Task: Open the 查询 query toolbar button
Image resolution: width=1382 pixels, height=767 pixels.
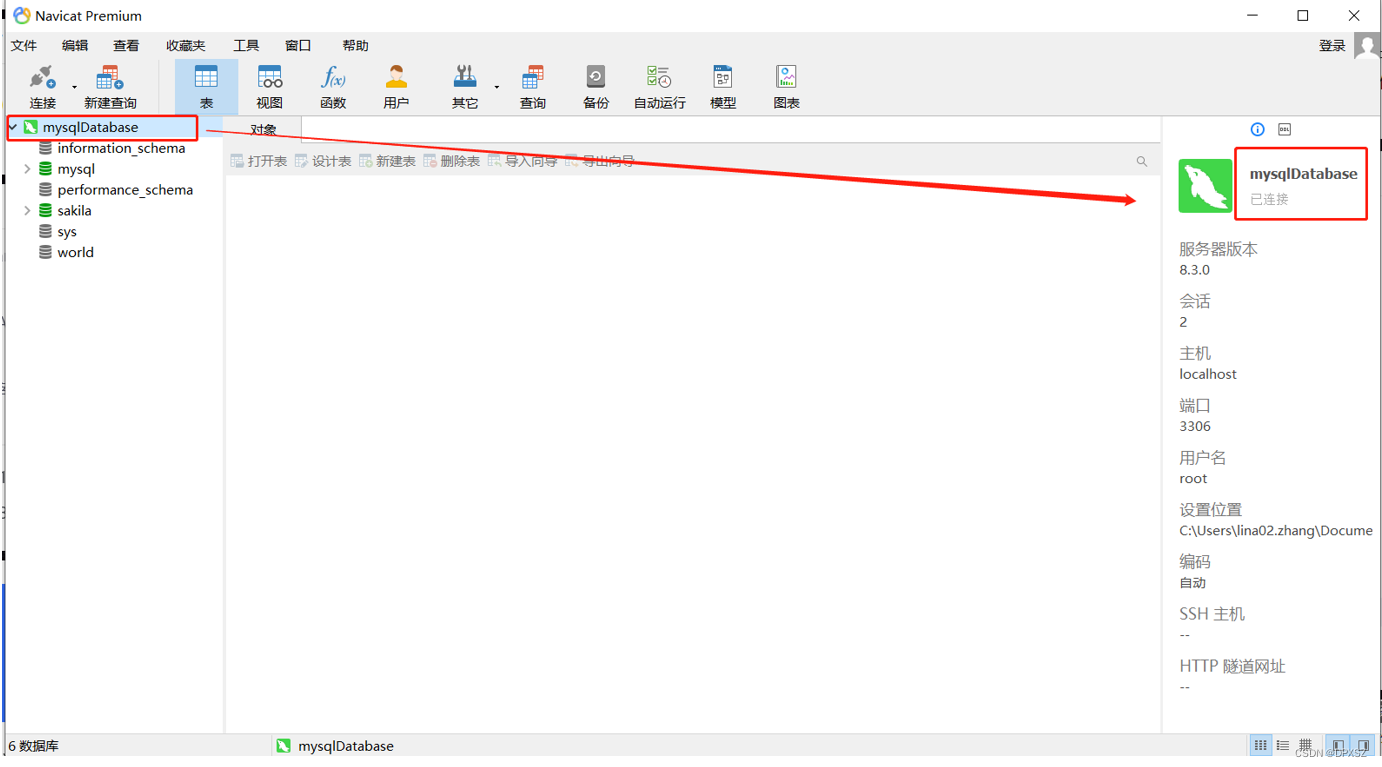Action: pyautogui.click(x=533, y=87)
